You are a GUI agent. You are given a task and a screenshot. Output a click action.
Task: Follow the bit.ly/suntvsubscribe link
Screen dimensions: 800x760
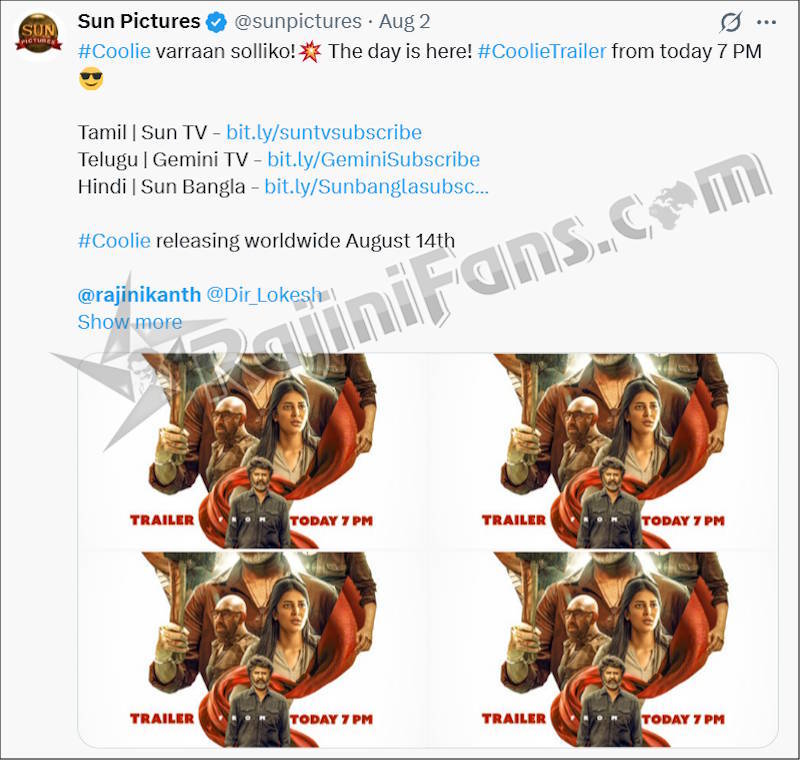coord(324,133)
